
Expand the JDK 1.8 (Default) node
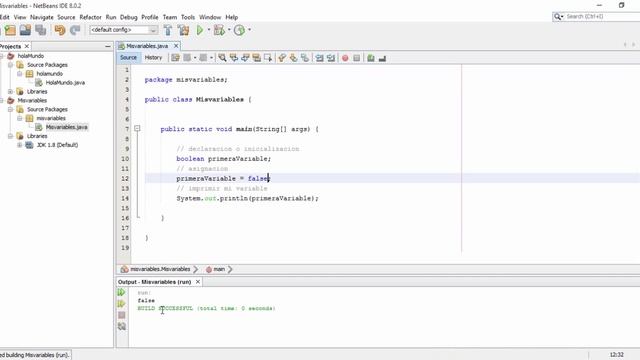20,145
